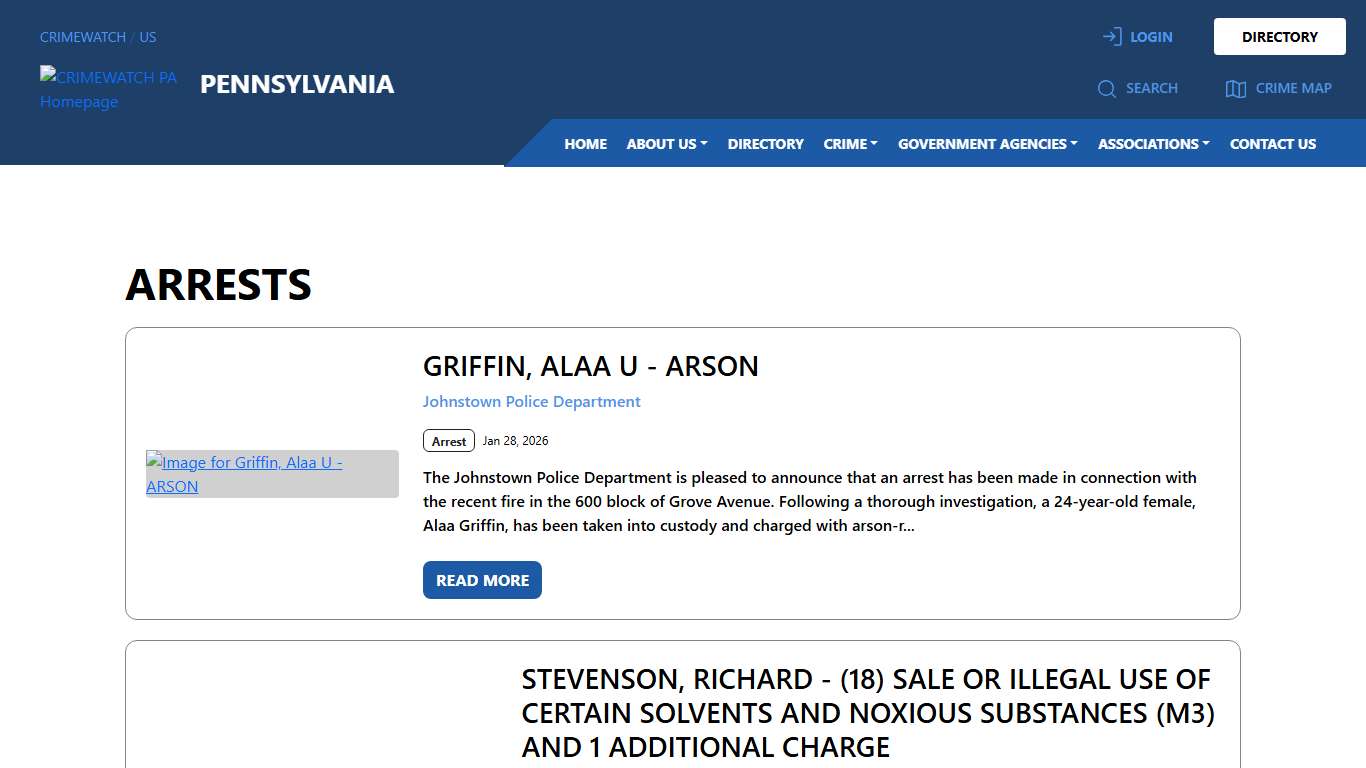Open Griffin, Alaa U - Arson headline
This screenshot has width=1366, height=768.
click(x=590, y=366)
